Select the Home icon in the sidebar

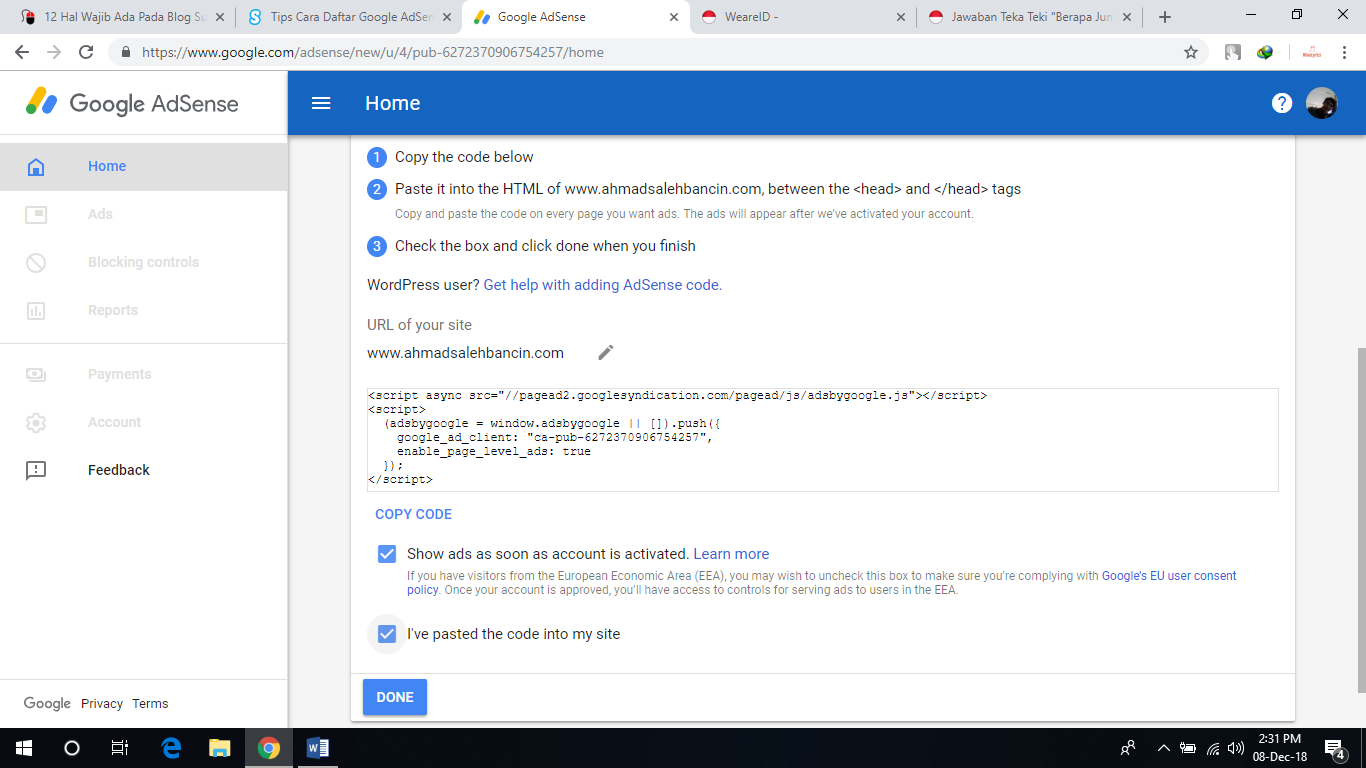[36, 165]
